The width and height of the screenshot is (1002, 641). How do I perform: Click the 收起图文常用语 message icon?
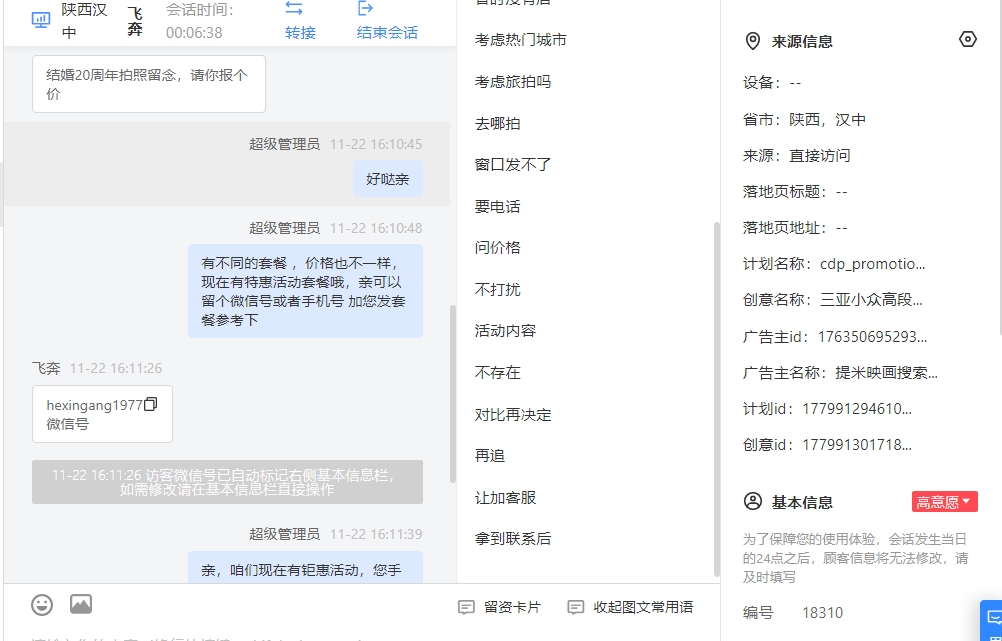576,607
